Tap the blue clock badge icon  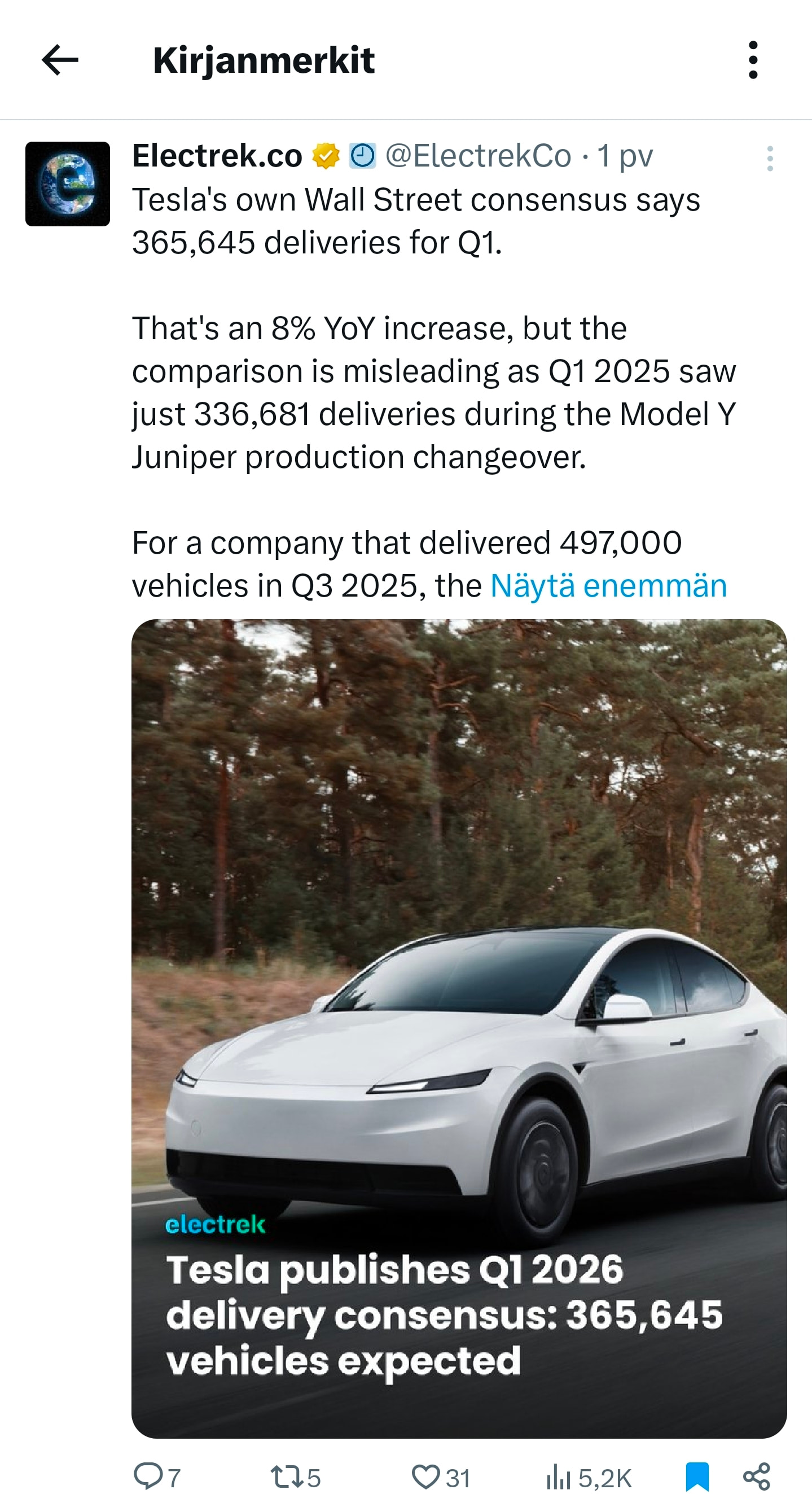(362, 156)
